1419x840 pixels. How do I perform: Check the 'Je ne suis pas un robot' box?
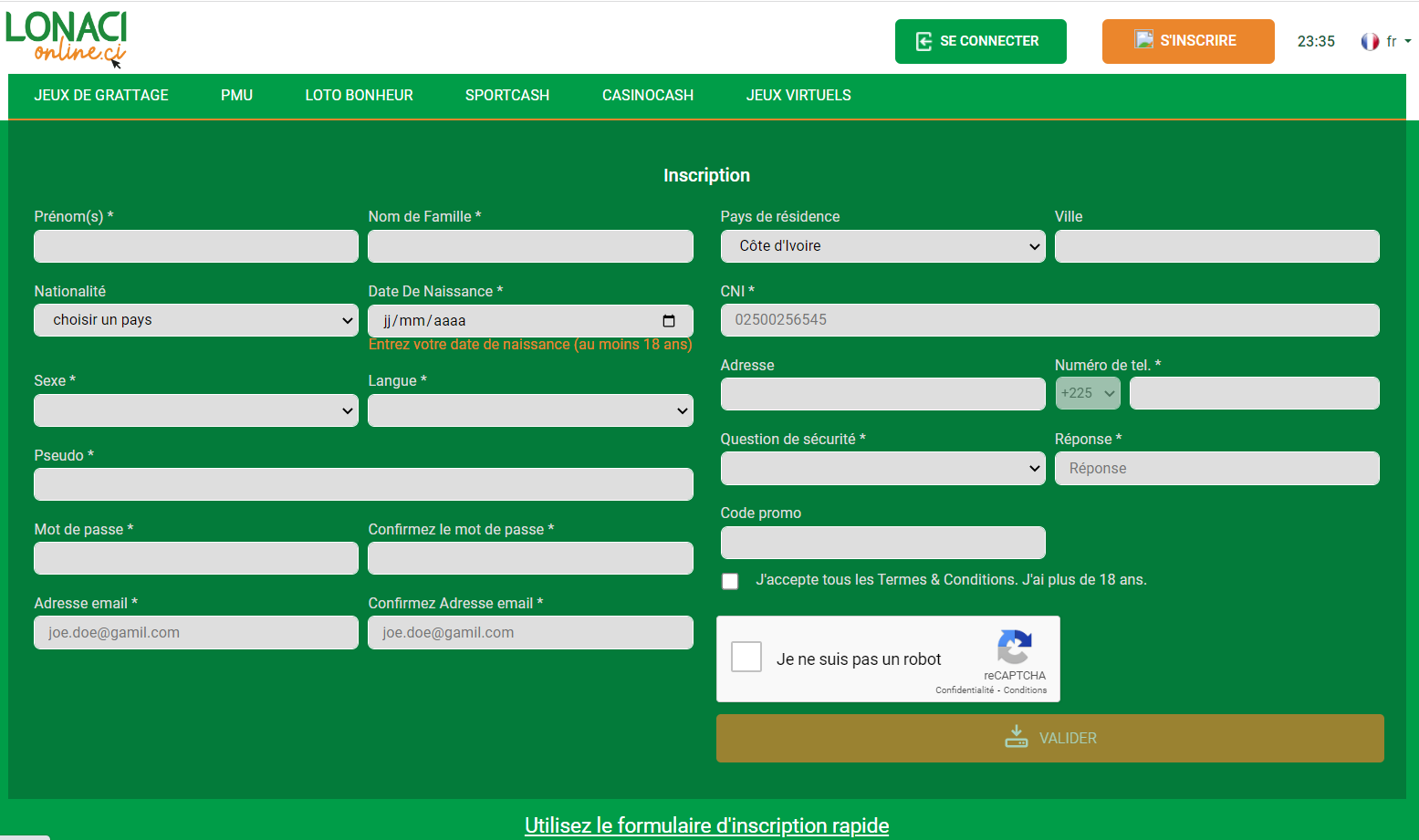[x=746, y=657]
